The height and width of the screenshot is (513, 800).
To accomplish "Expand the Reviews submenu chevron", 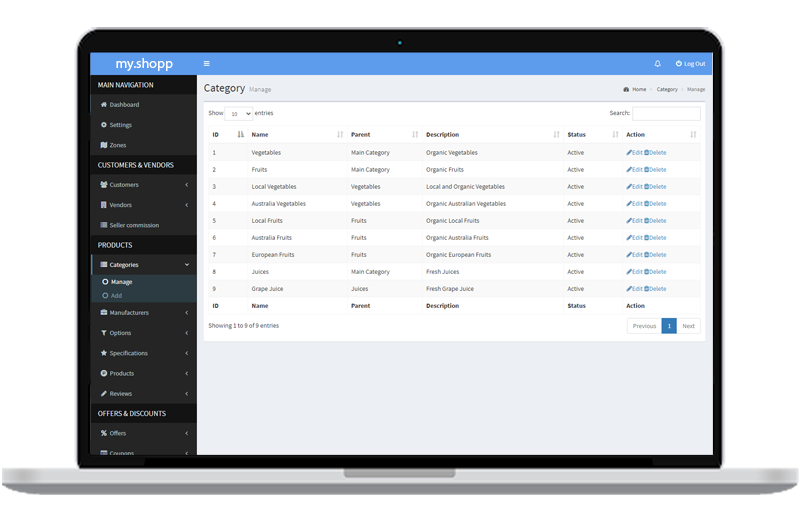I will tap(187, 394).
